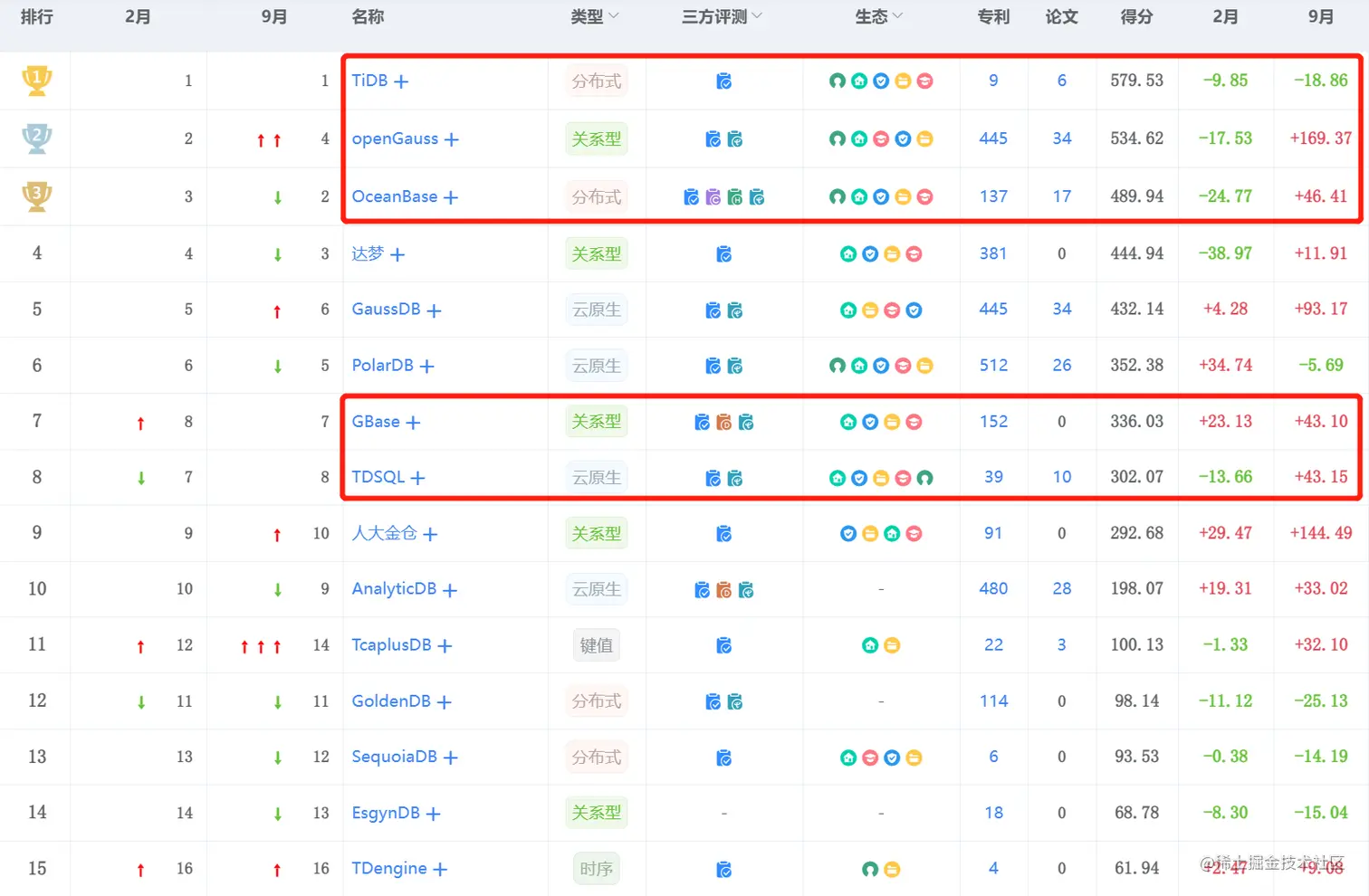
Task: Click the plus icon next to EsgynDB
Action: click(433, 815)
